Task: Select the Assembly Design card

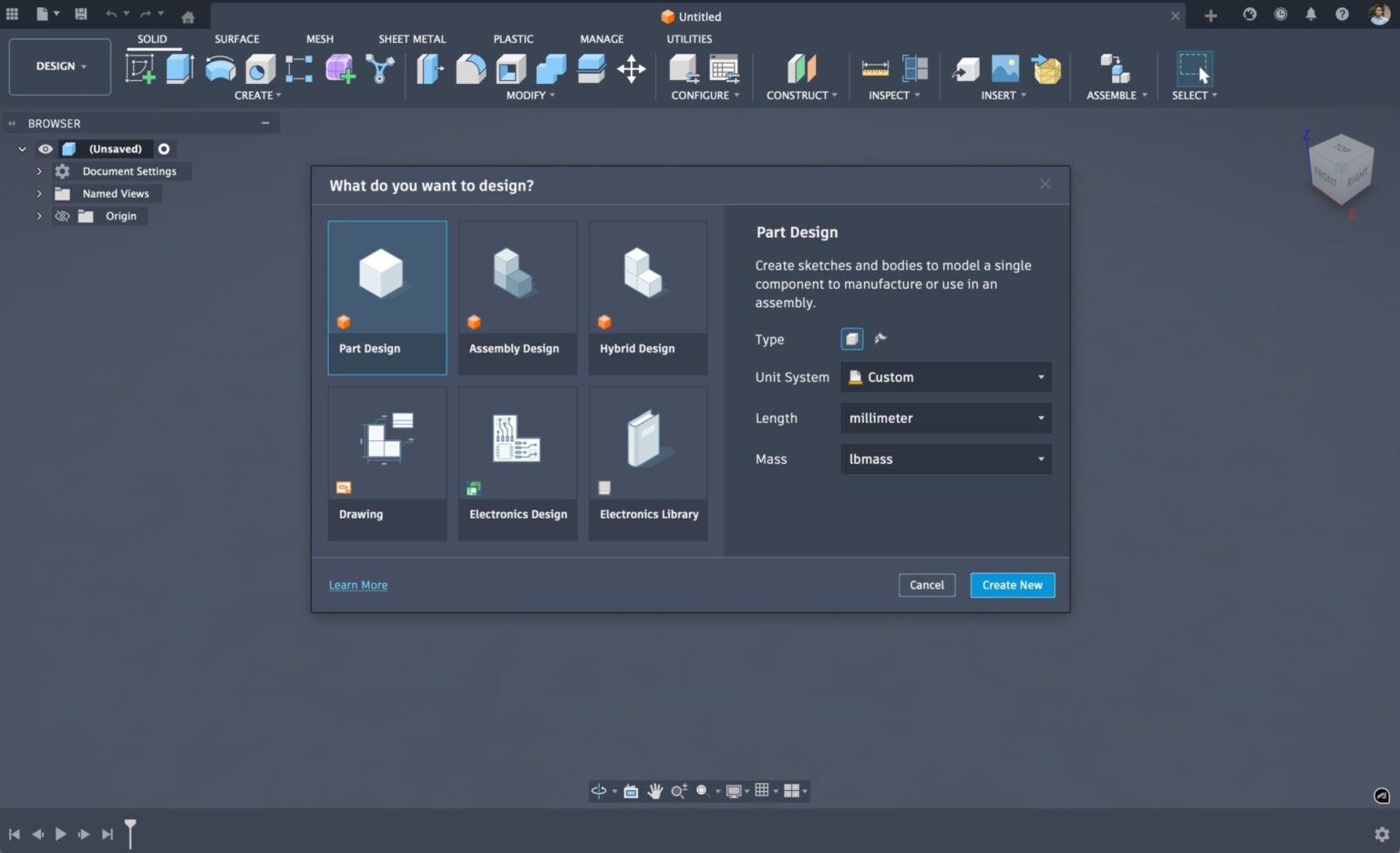Action: click(x=517, y=296)
